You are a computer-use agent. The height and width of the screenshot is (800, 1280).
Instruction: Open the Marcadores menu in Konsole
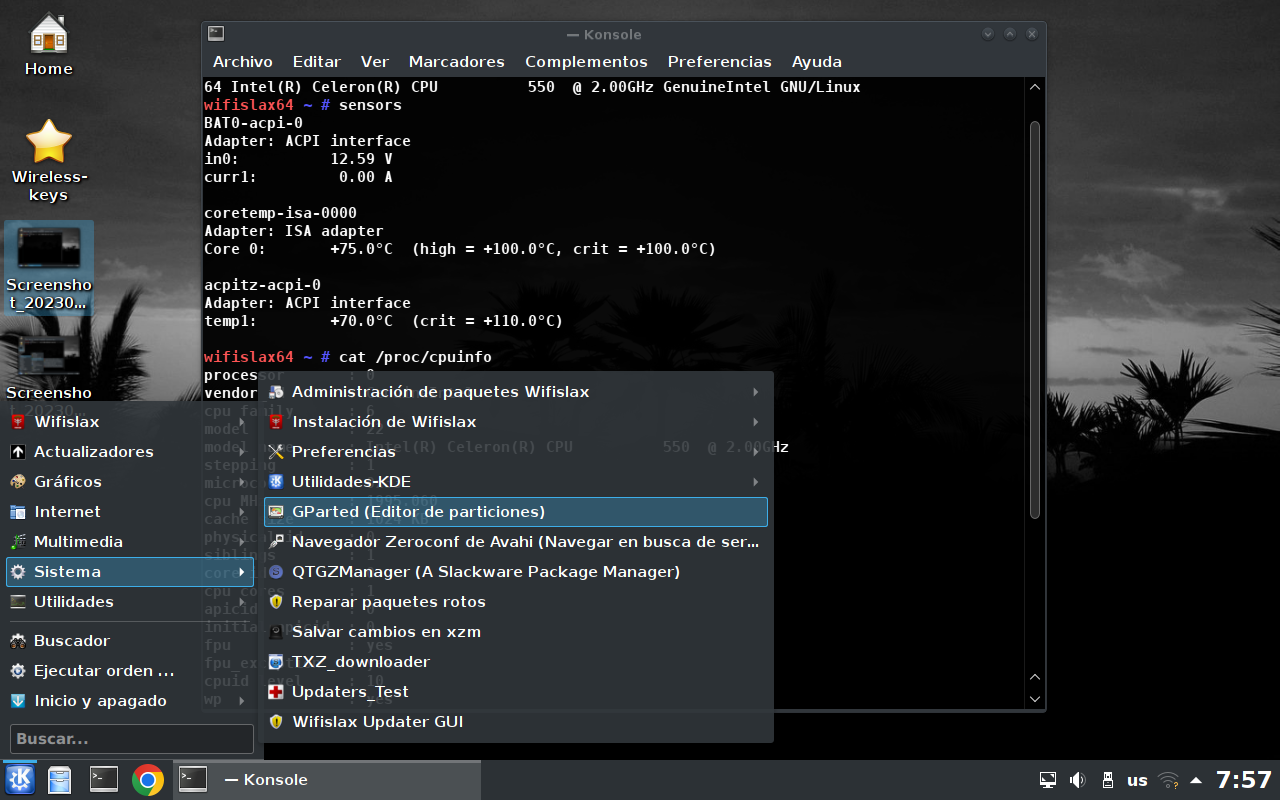point(456,62)
